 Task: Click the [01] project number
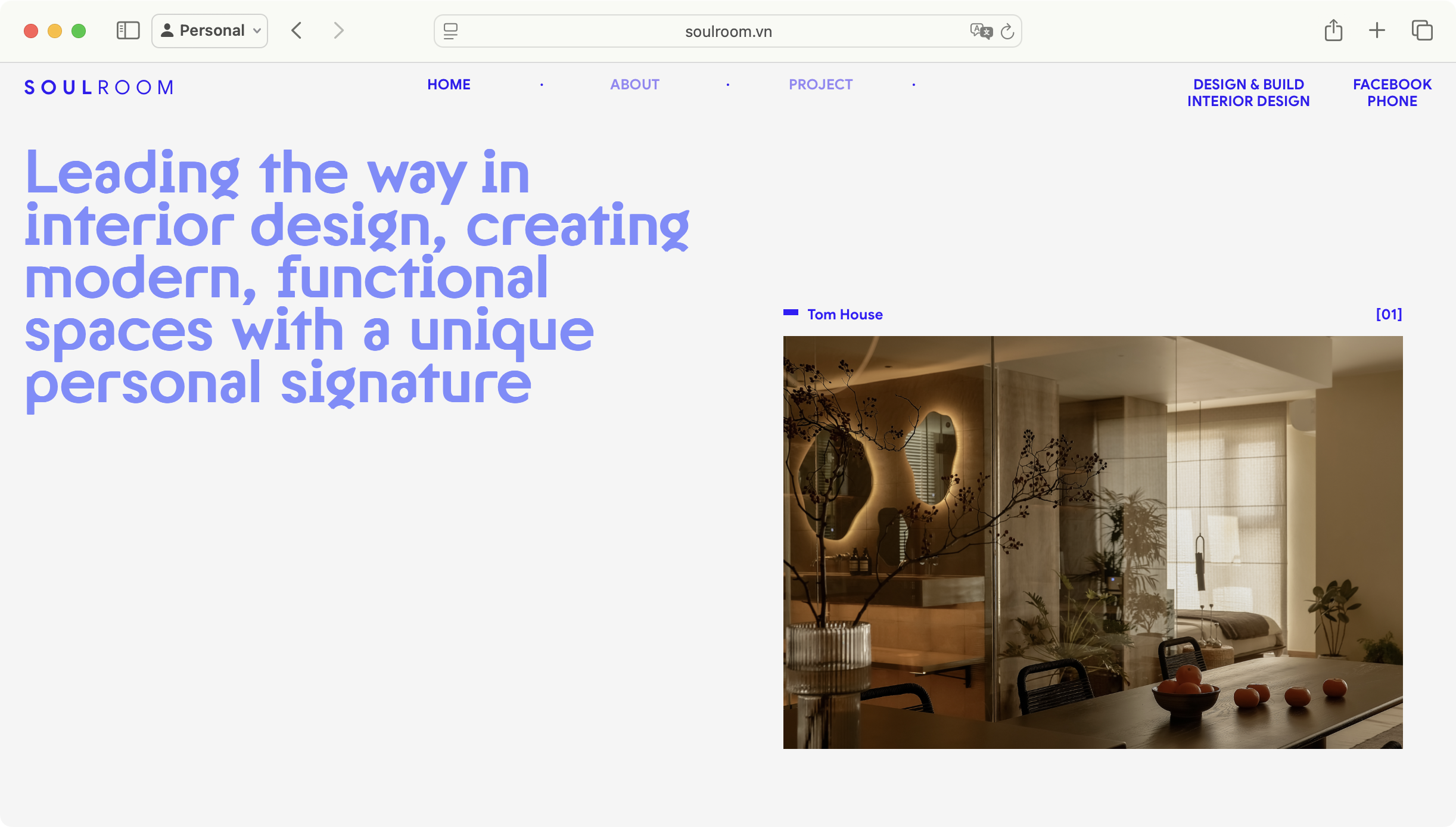pos(1389,314)
